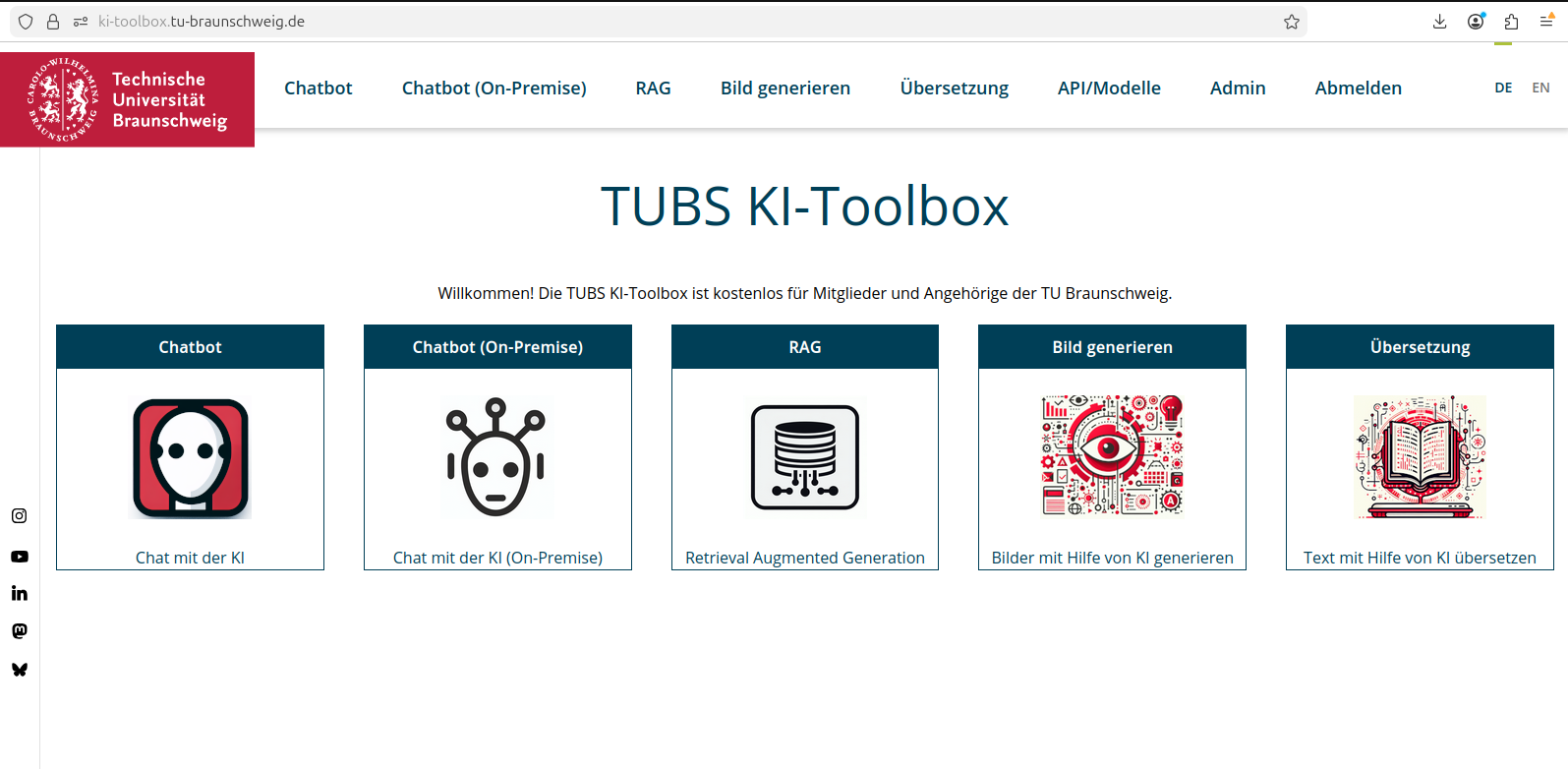The width and height of the screenshot is (1568, 769).
Task: Click the Bild generieren eye thumbnail
Action: click(1112, 456)
